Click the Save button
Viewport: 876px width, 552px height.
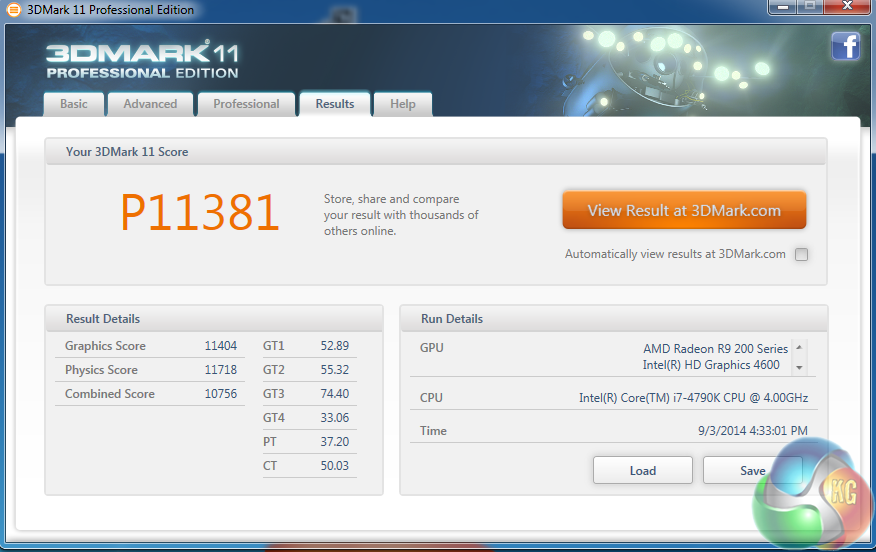tap(753, 470)
